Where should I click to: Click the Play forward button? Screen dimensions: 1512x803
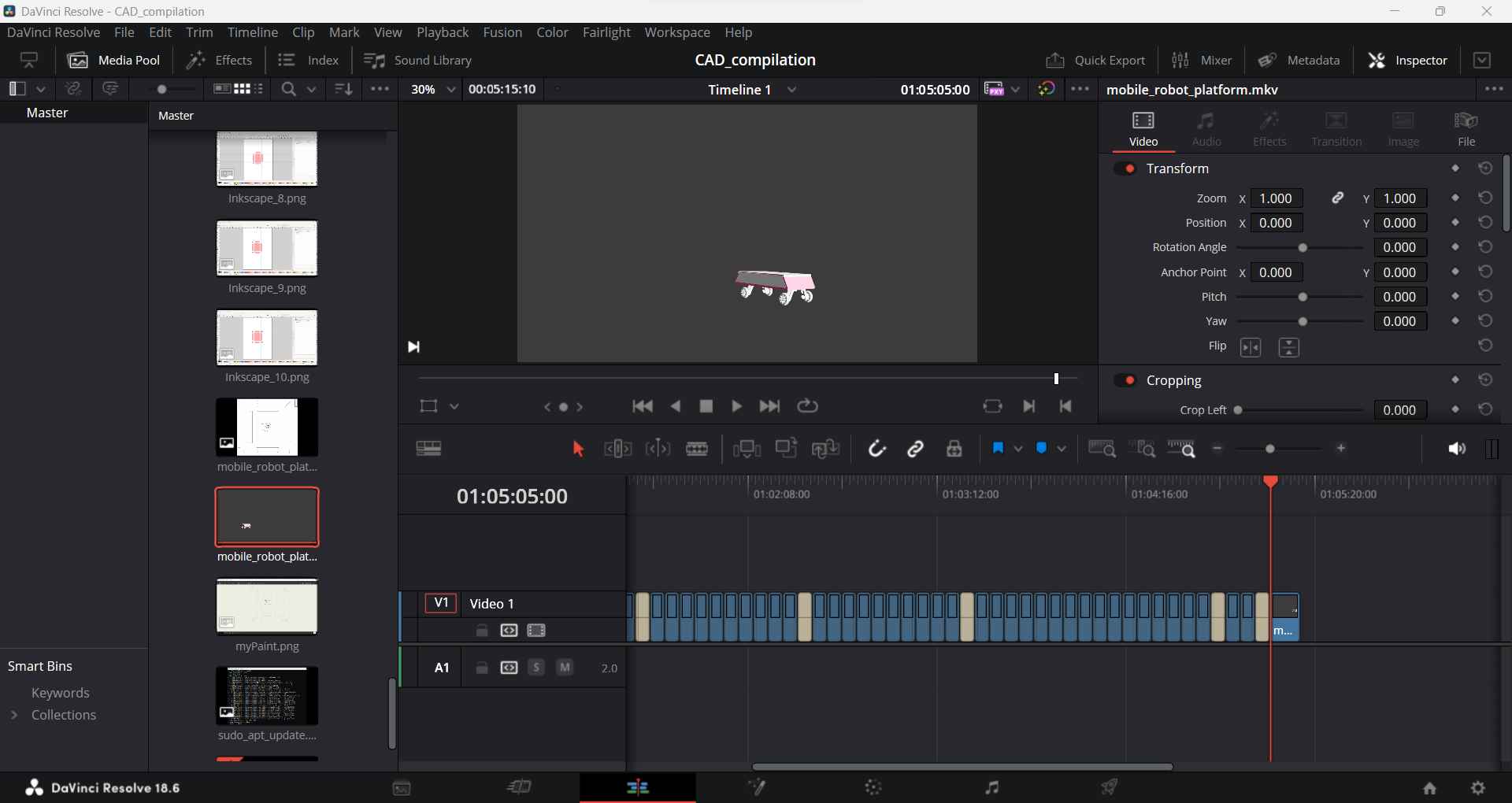pyautogui.click(x=737, y=406)
